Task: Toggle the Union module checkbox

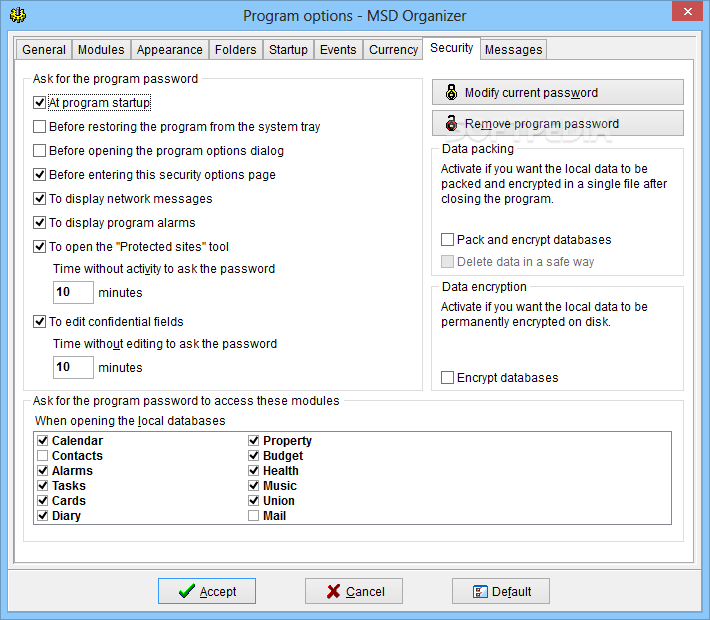Action: [254, 500]
